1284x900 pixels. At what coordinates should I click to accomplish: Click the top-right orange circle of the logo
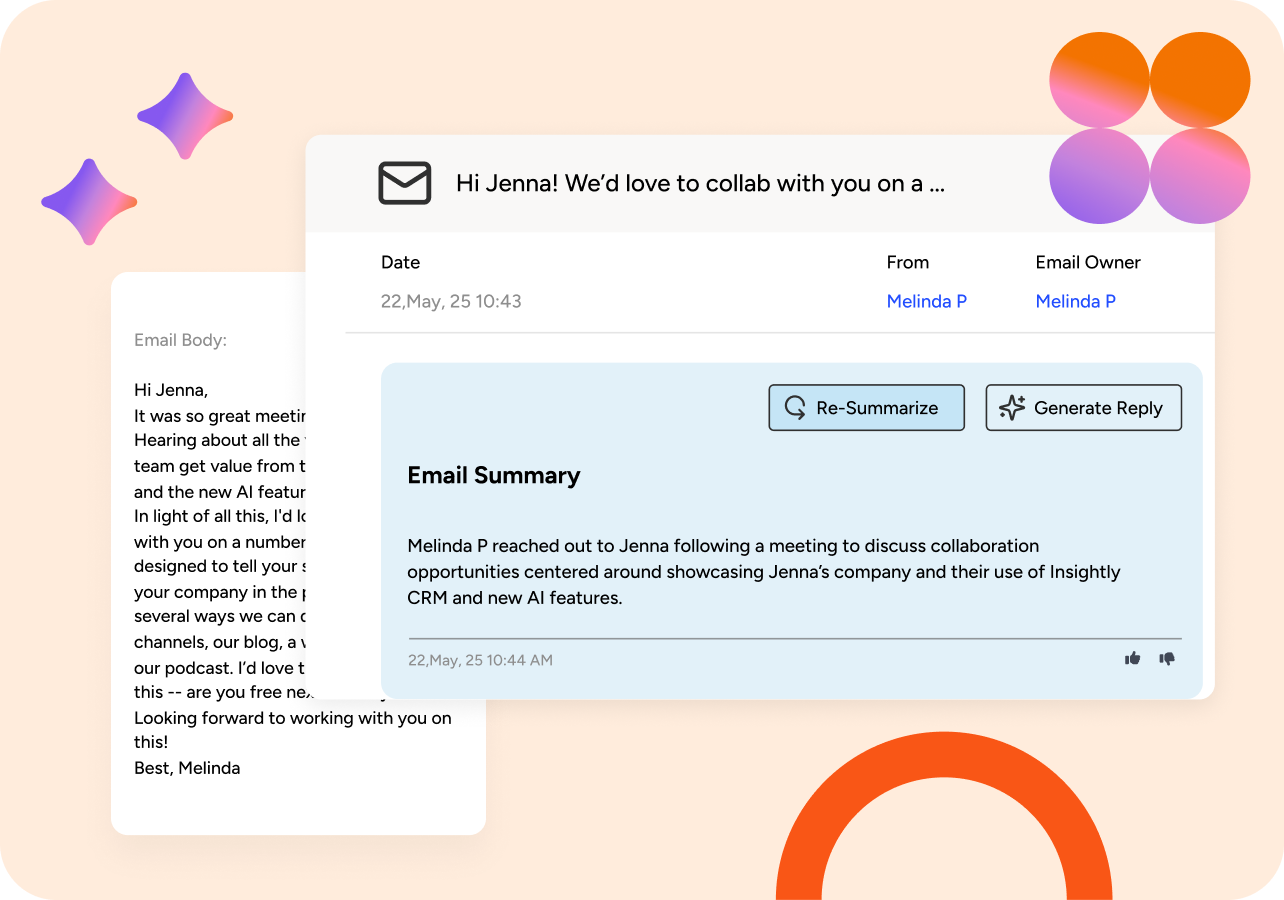tap(1199, 80)
